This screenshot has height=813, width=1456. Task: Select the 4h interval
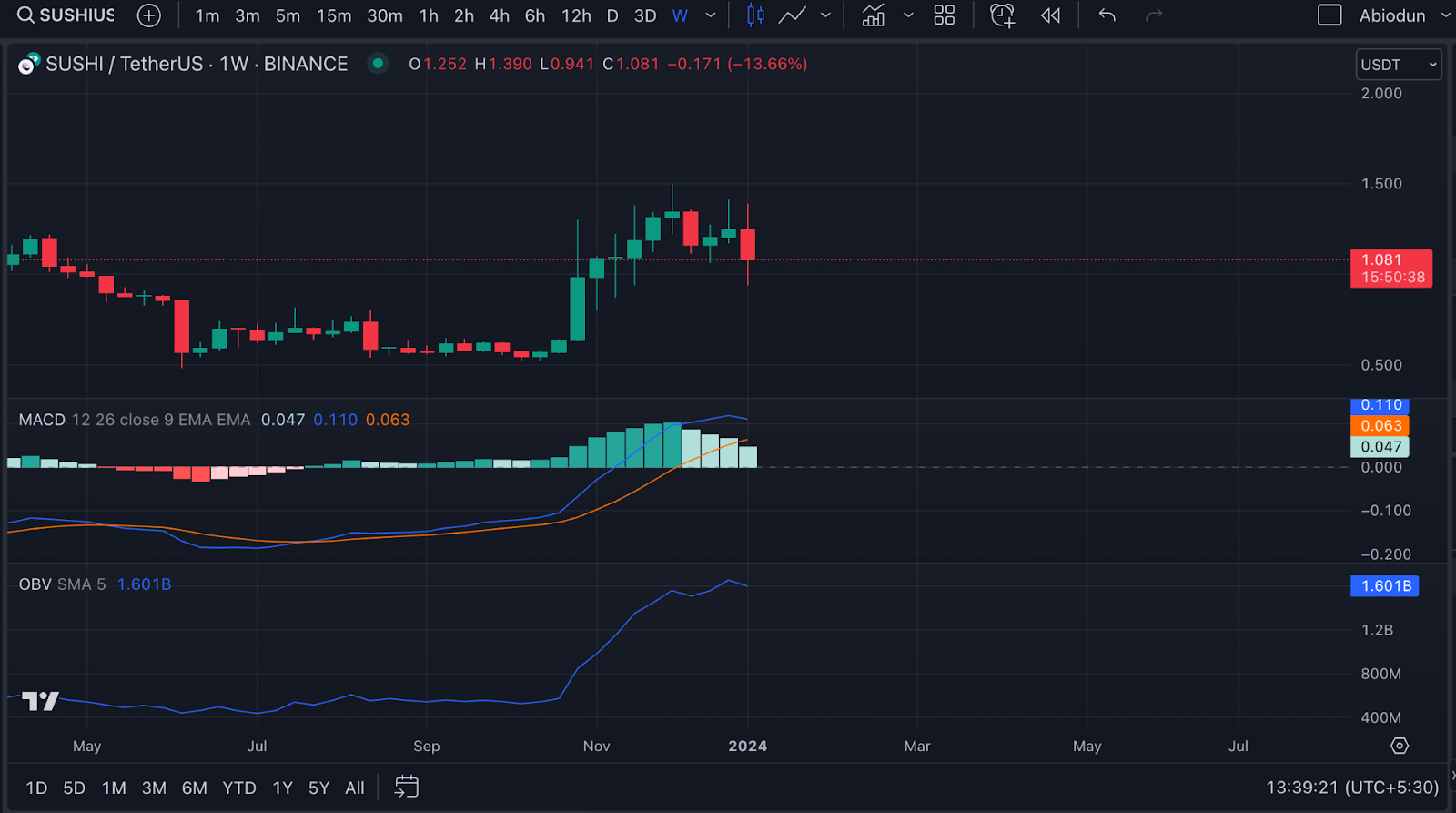point(500,15)
